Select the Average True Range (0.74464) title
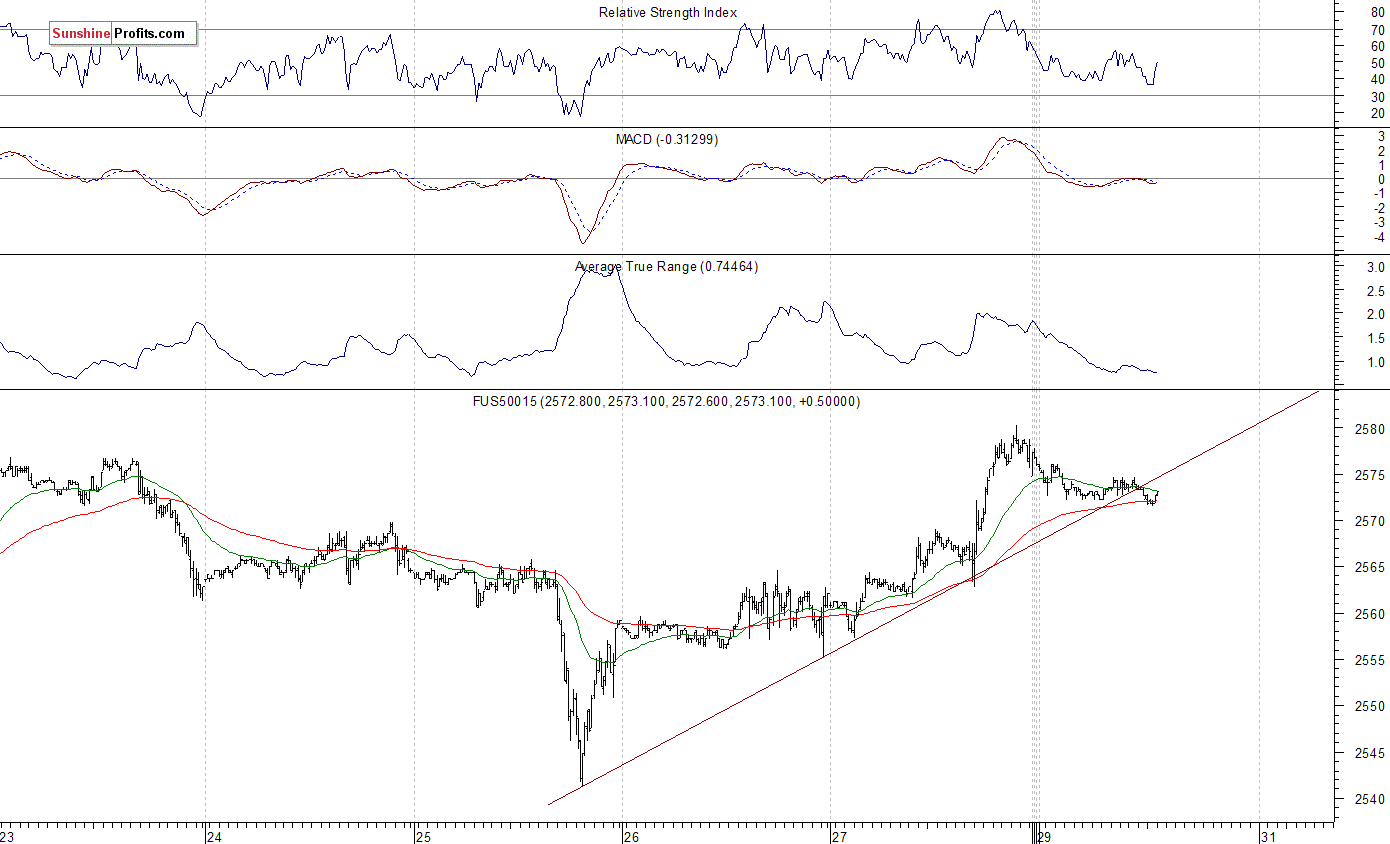 666,266
